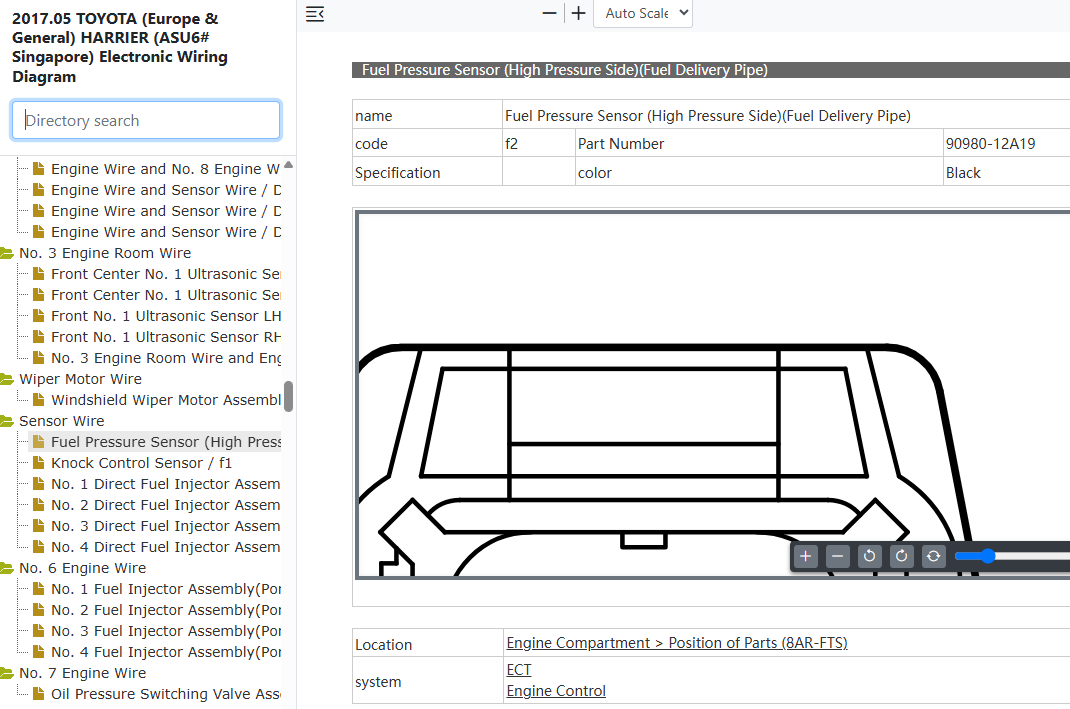Zoom out the connector image with minus button
The image size is (1070, 709).
coord(837,556)
